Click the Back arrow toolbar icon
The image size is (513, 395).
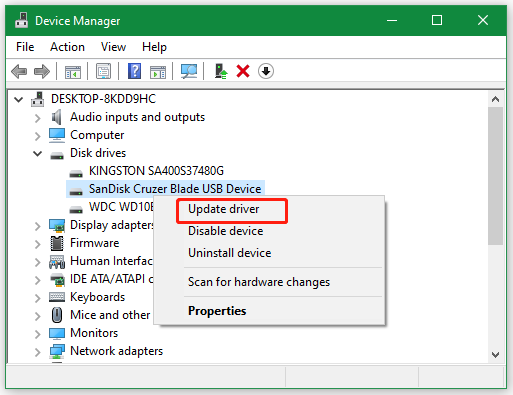(19, 71)
